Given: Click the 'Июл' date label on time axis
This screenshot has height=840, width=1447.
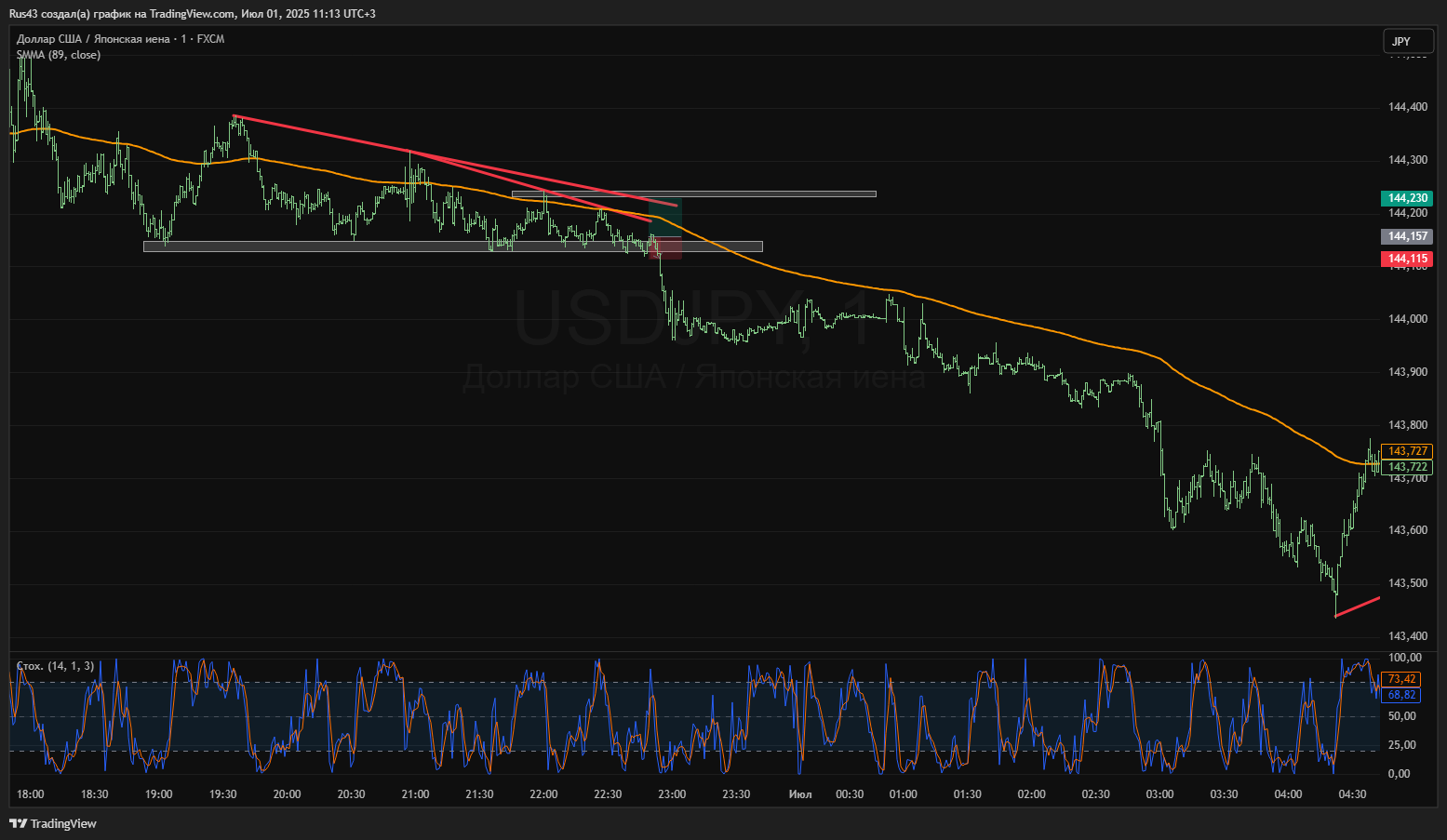Looking at the screenshot, I should (x=800, y=794).
